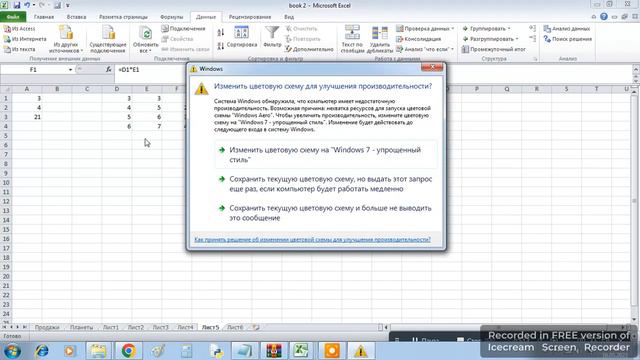Expand the Name Box dropdown arrow
Screen dimensions: 640x360
coord(70,70)
